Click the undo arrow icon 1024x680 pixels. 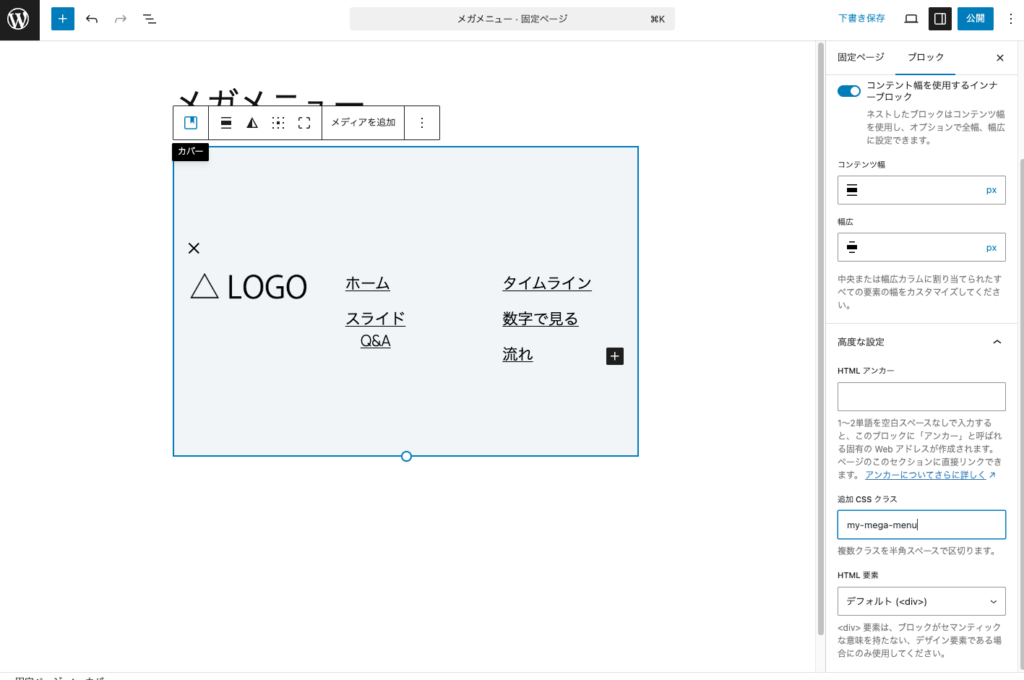(91, 18)
